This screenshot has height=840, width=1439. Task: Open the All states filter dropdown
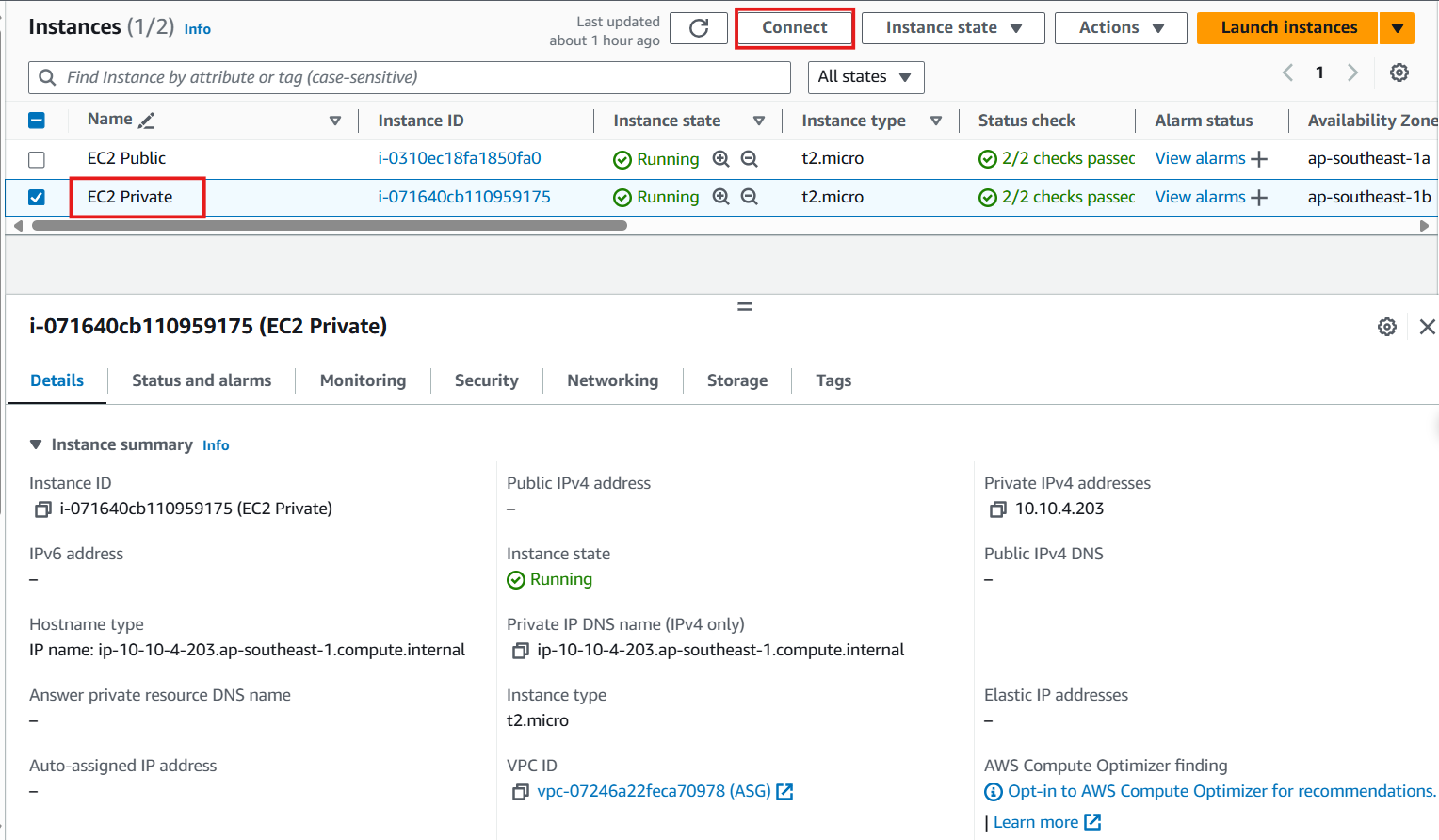pyautogui.click(x=865, y=77)
